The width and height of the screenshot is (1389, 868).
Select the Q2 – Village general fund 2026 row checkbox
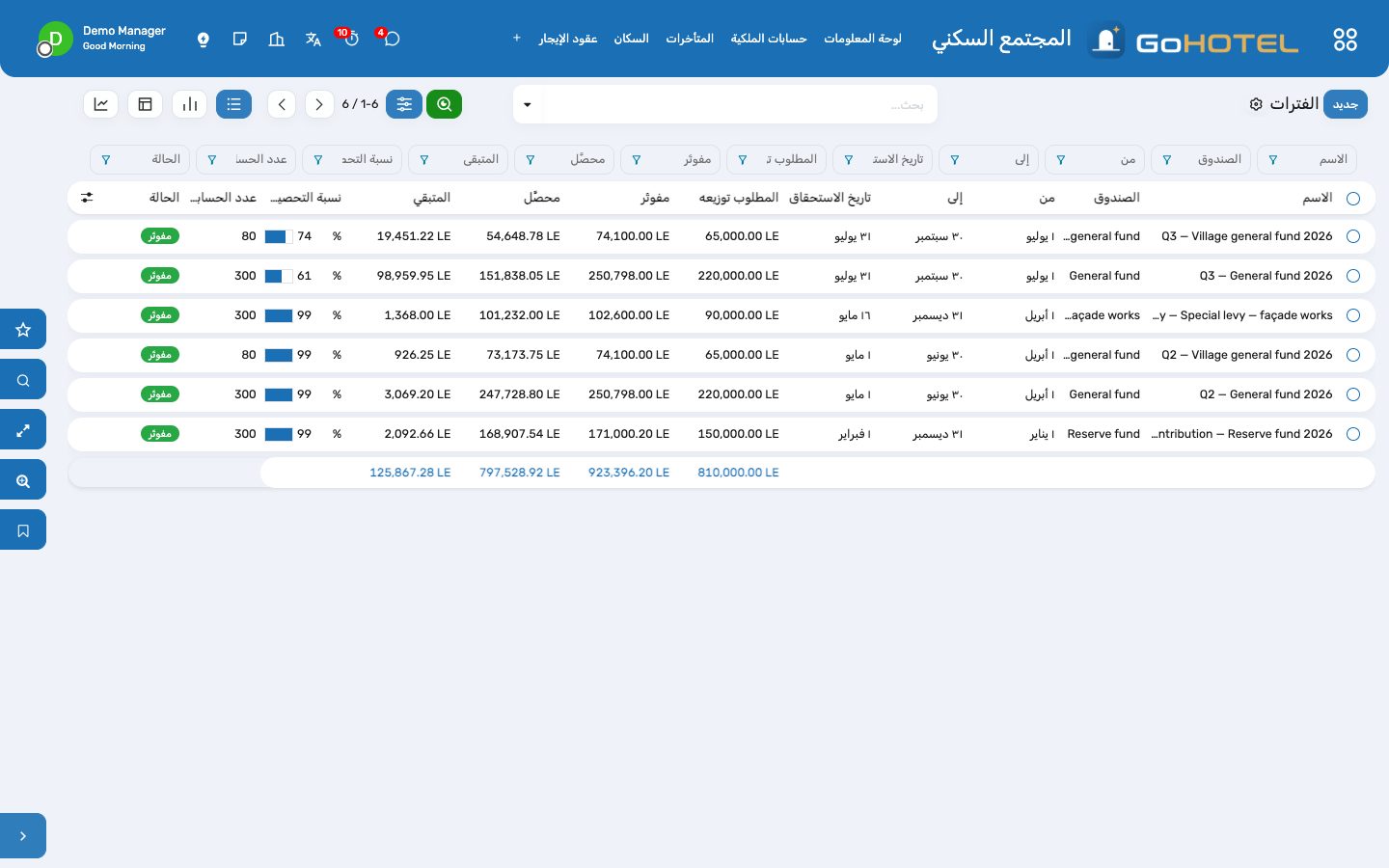point(1353,355)
